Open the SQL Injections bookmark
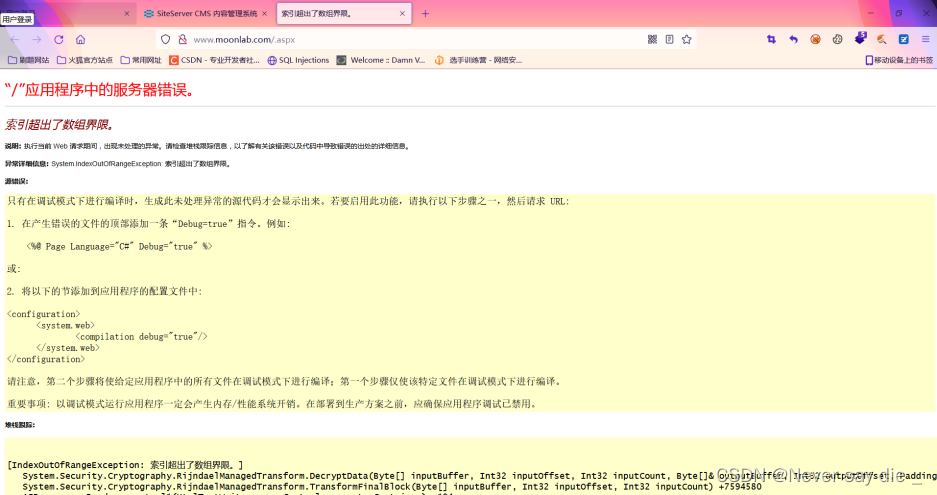 (x=298, y=60)
